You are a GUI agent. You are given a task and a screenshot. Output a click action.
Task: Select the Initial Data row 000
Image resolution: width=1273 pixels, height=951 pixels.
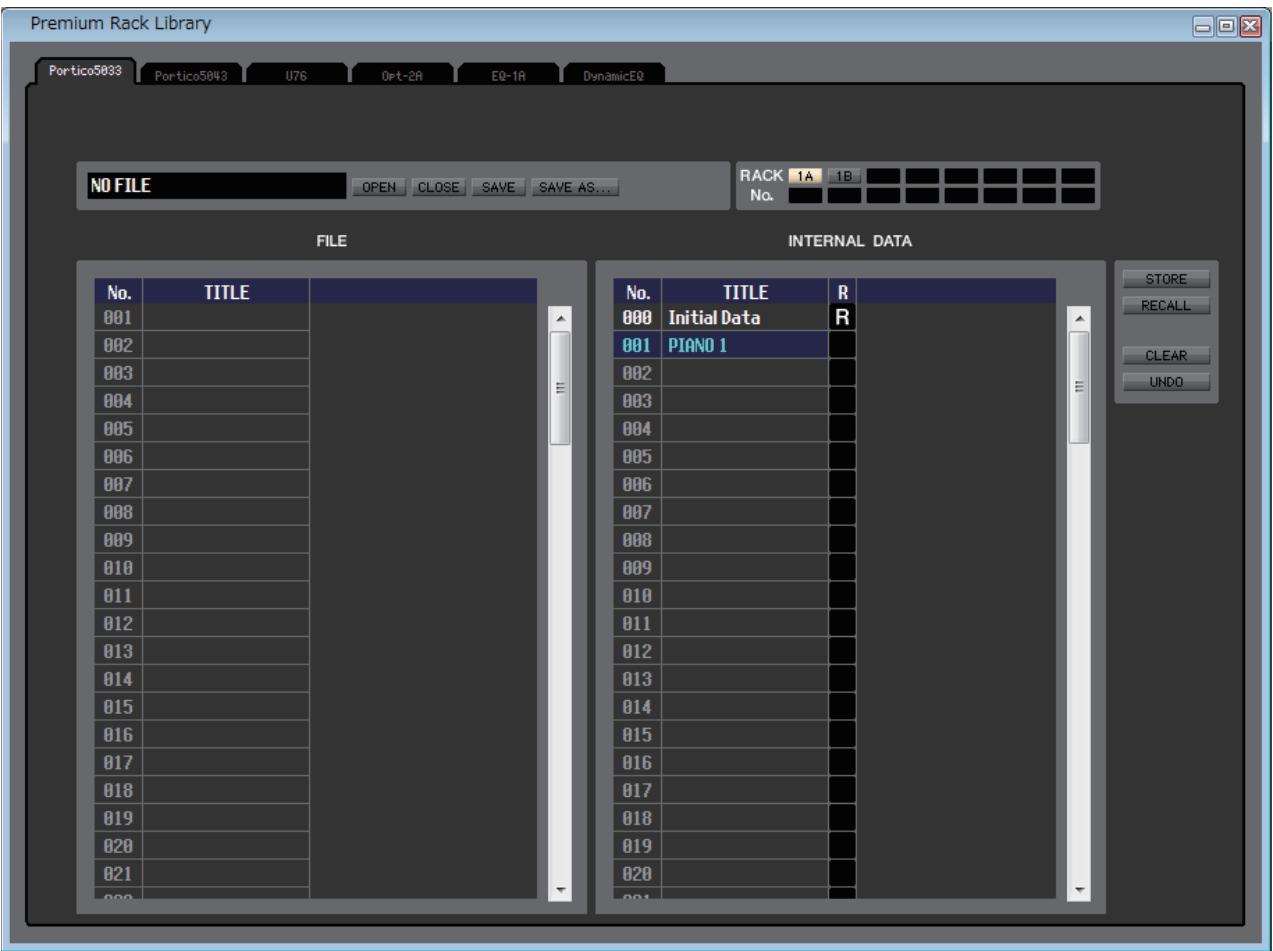735,318
